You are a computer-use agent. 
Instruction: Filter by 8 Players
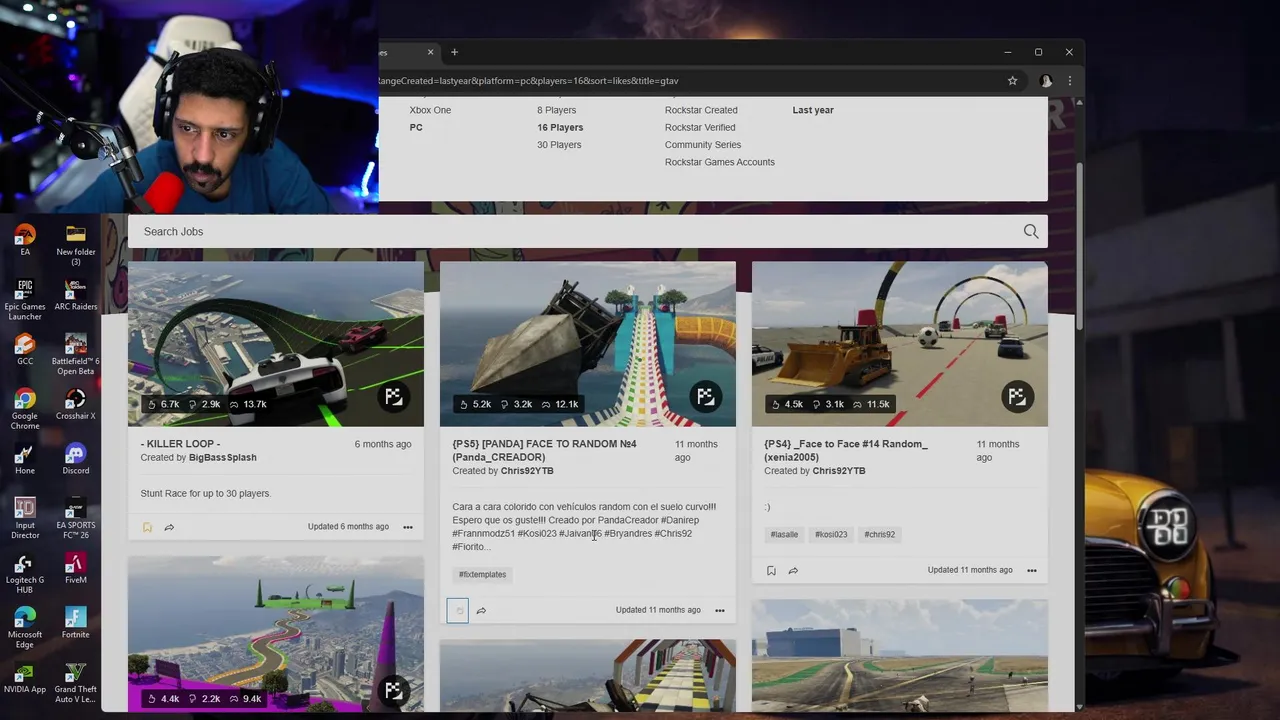[x=556, y=110]
